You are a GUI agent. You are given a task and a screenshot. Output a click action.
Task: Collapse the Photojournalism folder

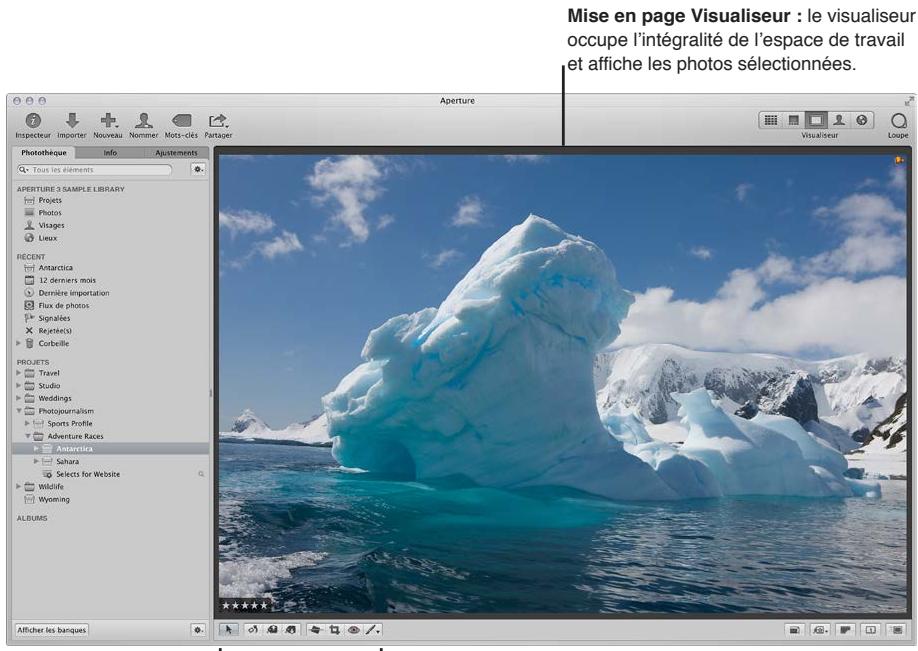(x=18, y=411)
